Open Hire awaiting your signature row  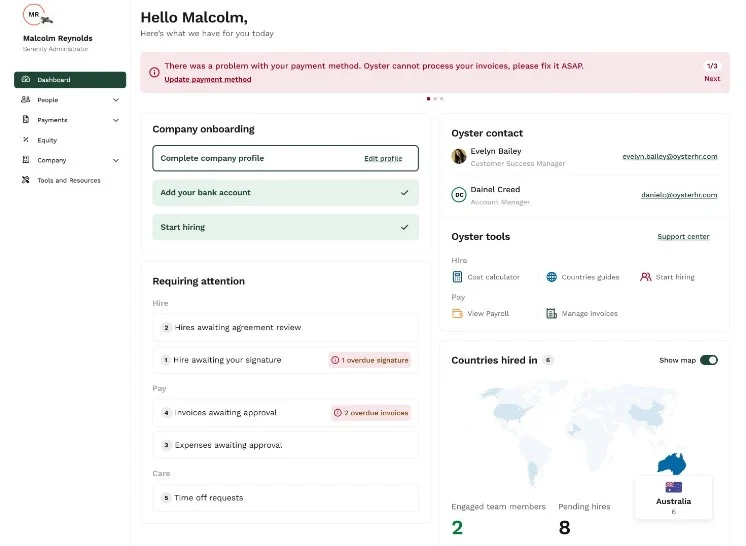285,360
